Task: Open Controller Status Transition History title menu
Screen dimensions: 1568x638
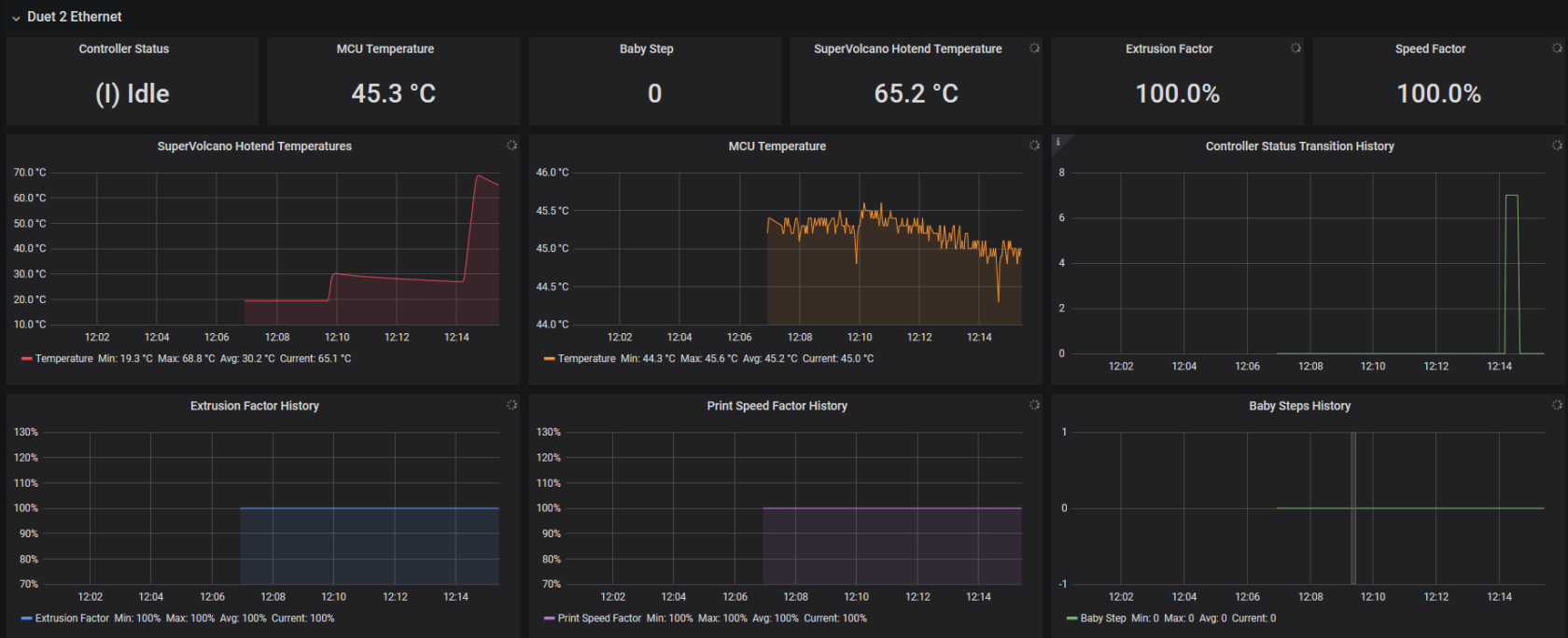Action: 1300,146
